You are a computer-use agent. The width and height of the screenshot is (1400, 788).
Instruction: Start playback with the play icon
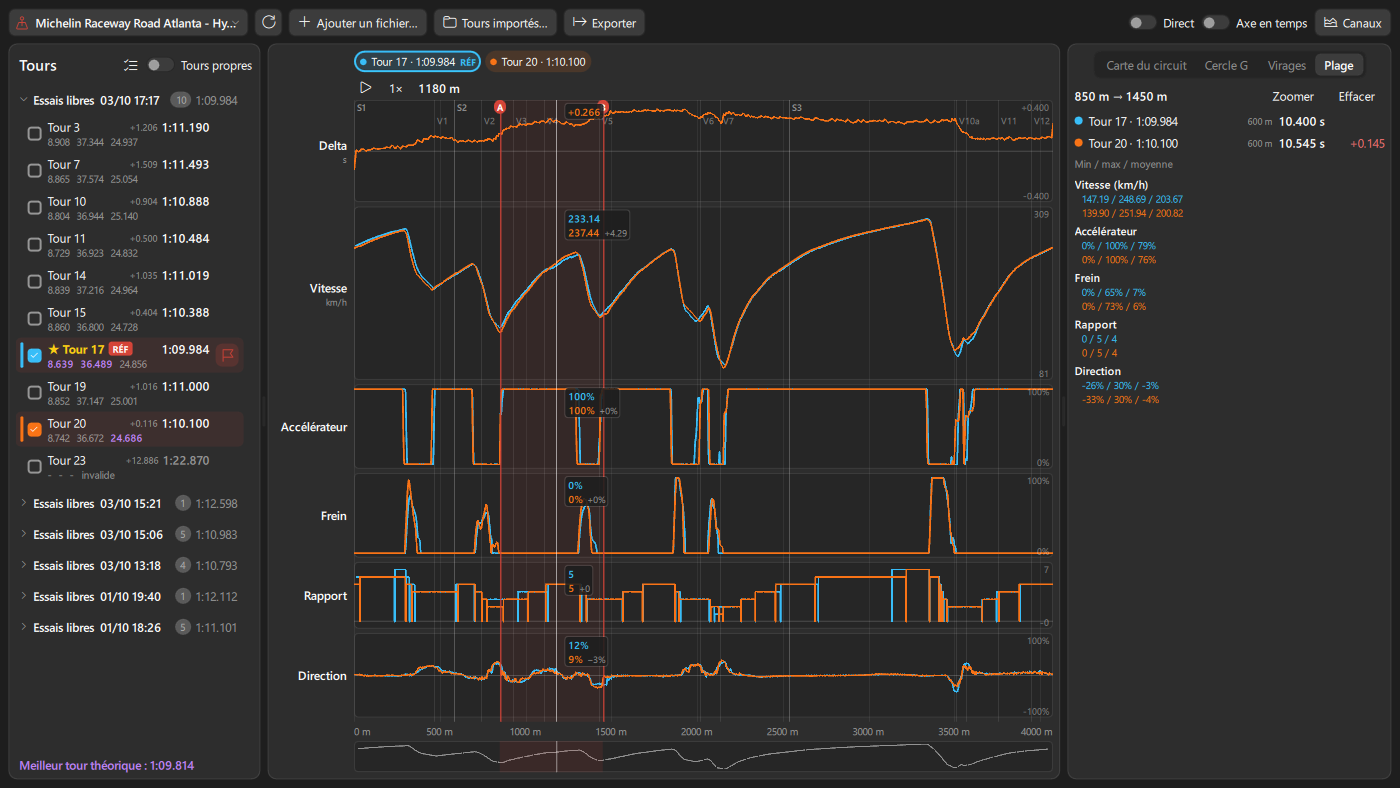tap(366, 88)
